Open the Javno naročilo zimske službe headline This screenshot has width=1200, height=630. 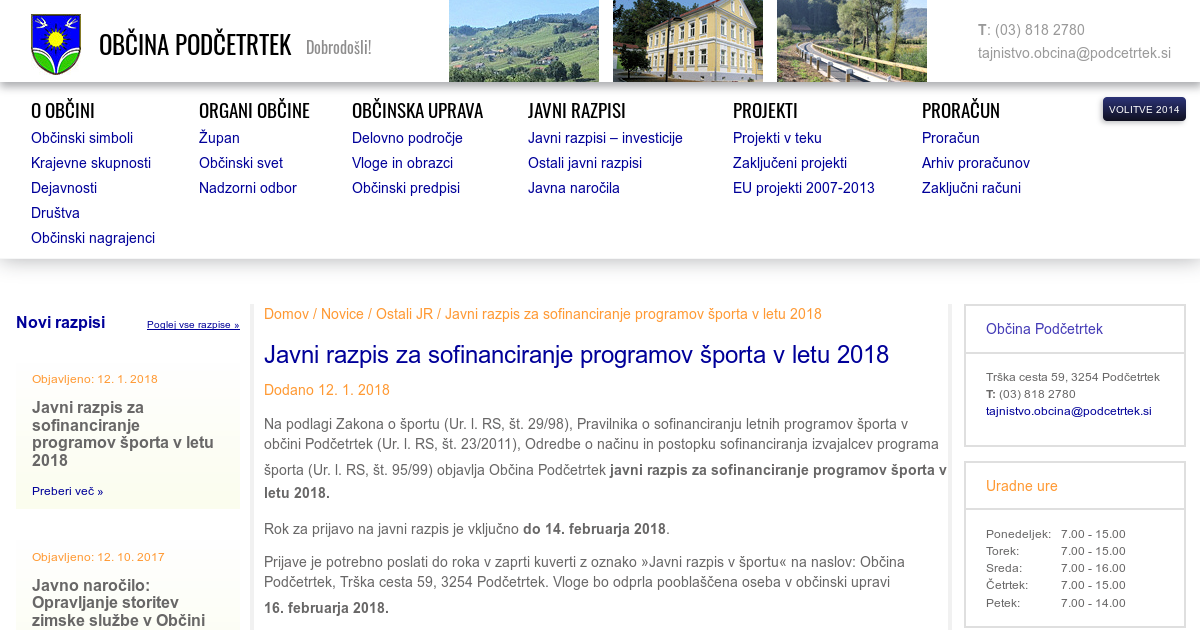pos(118,602)
